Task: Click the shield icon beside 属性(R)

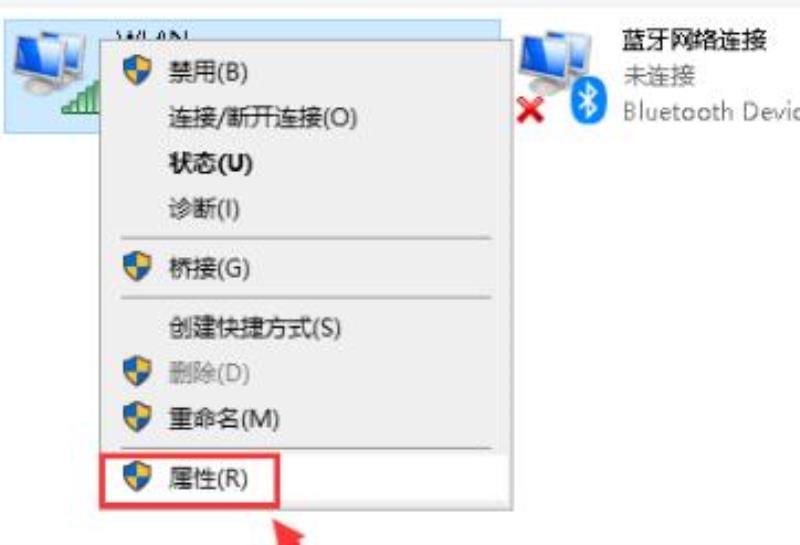Action: pos(137,476)
